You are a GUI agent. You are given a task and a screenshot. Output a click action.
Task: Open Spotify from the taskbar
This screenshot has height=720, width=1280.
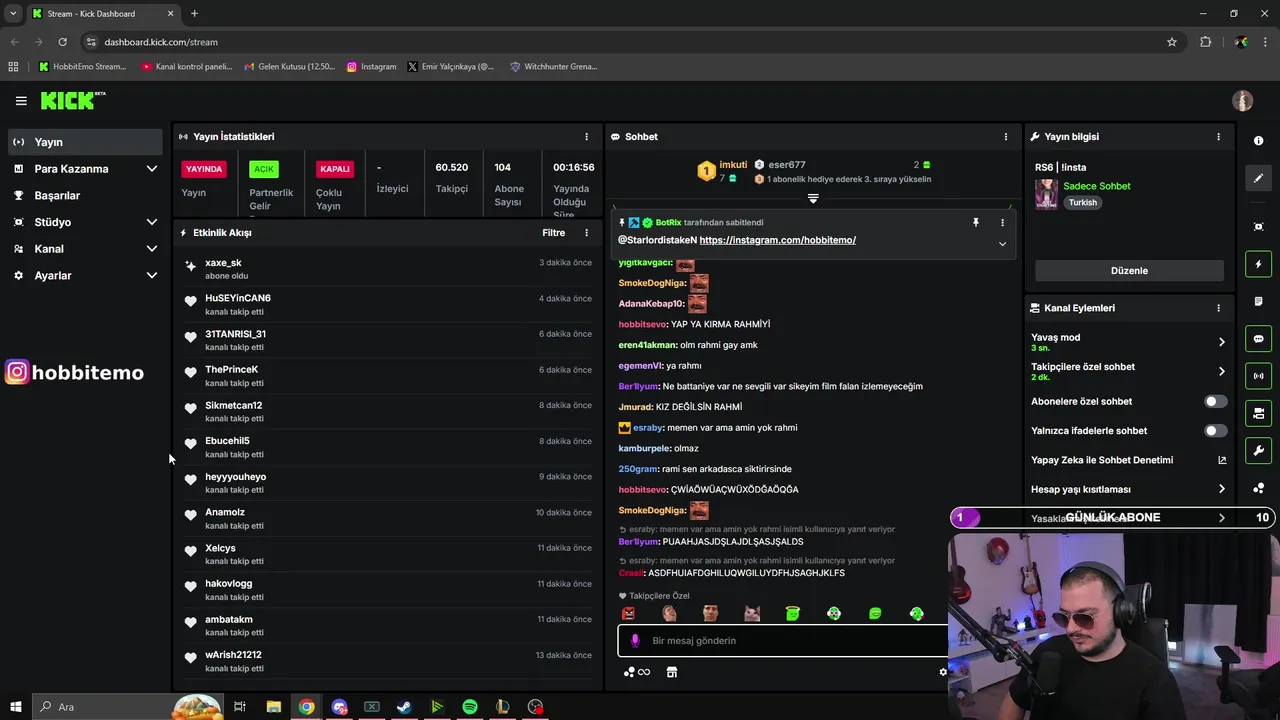[x=469, y=707]
